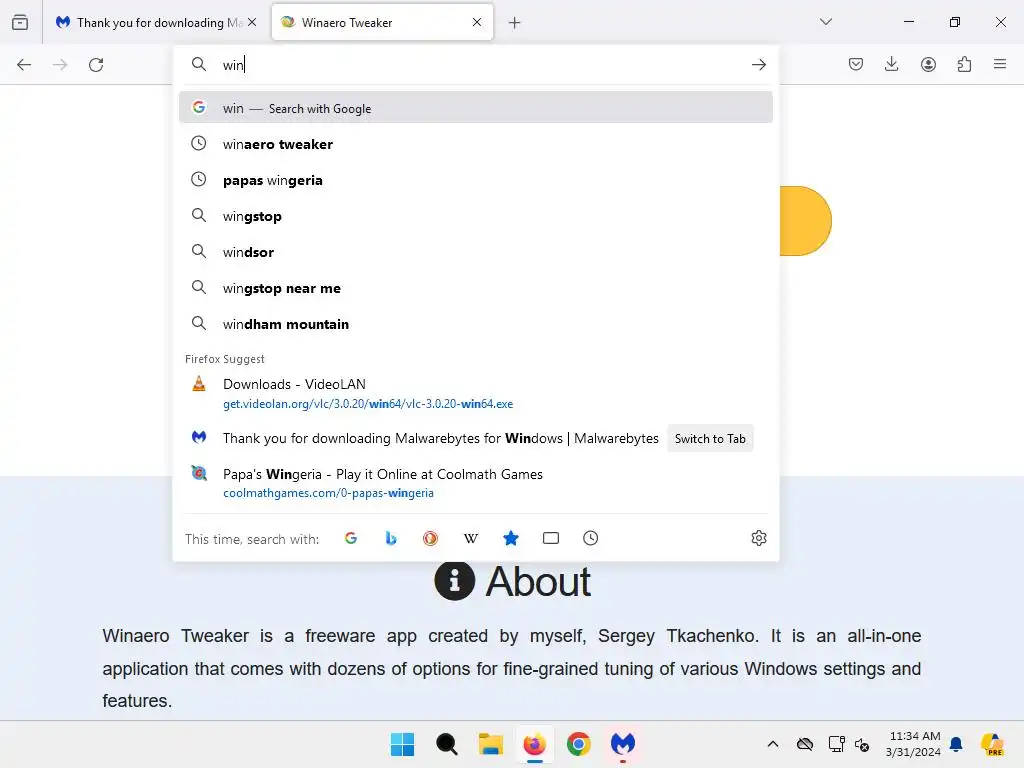Click the Switch to Tab button
Viewport: 1024px width, 768px height.
tap(710, 439)
